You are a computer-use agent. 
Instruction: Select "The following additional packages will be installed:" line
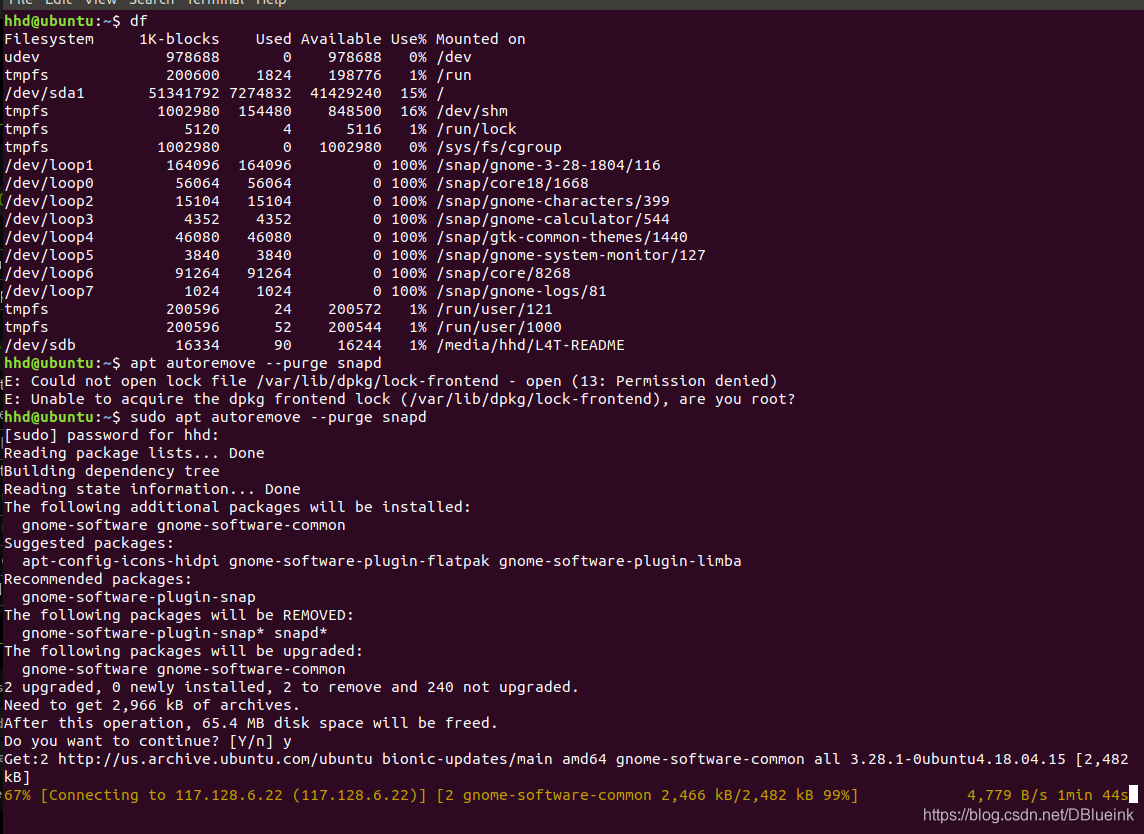point(238,507)
